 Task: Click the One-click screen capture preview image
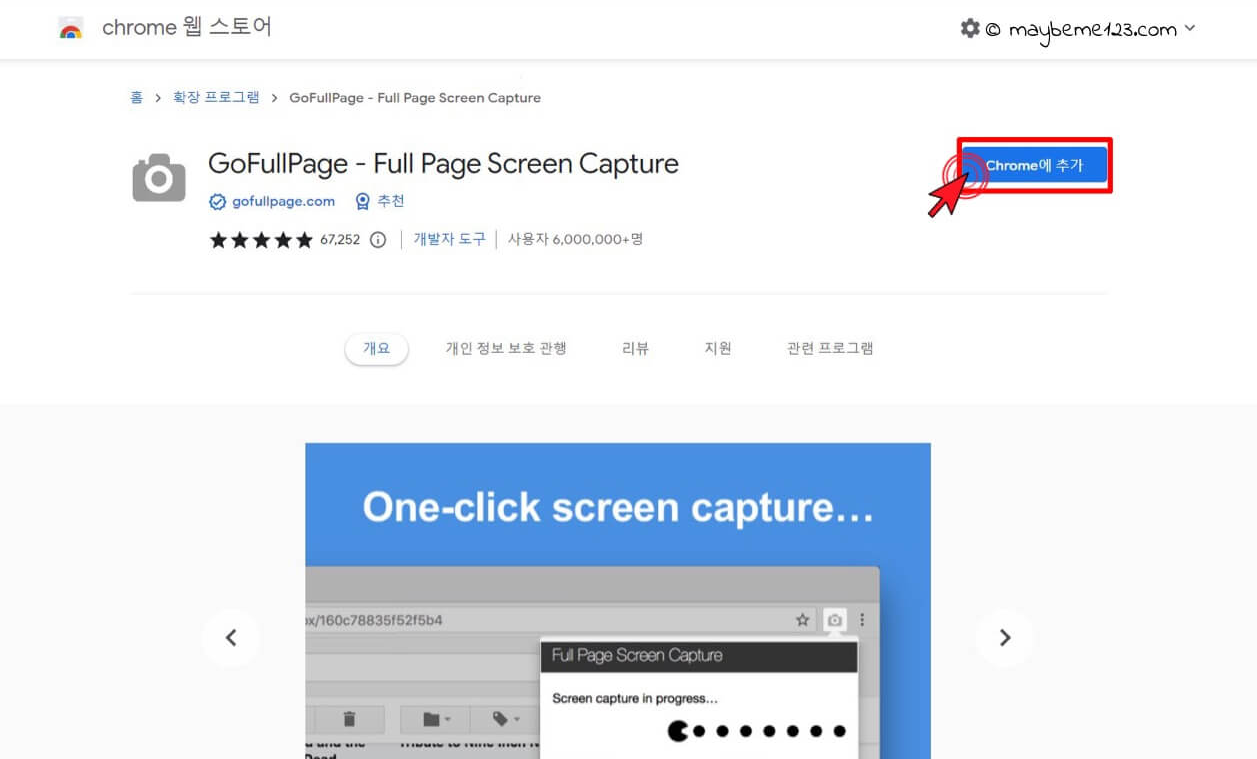[x=618, y=600]
